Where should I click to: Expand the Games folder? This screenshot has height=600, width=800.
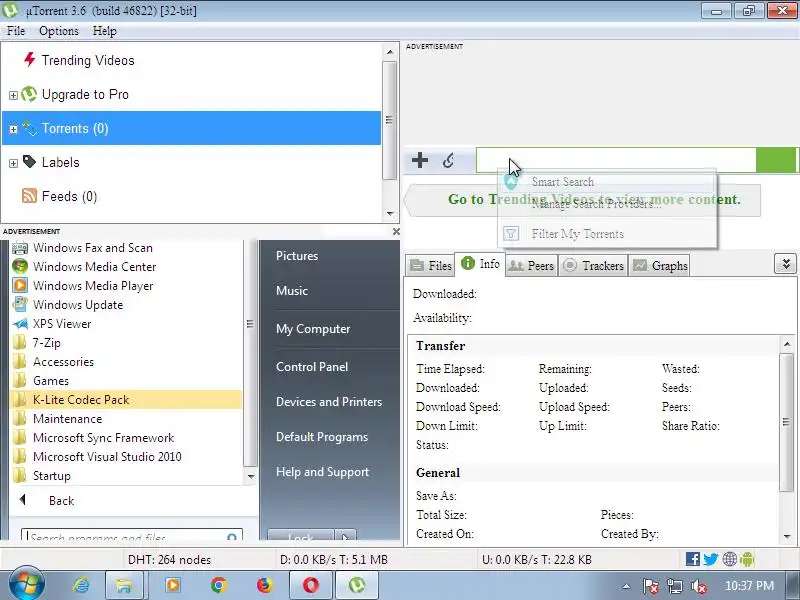pyautogui.click(x=125, y=381)
